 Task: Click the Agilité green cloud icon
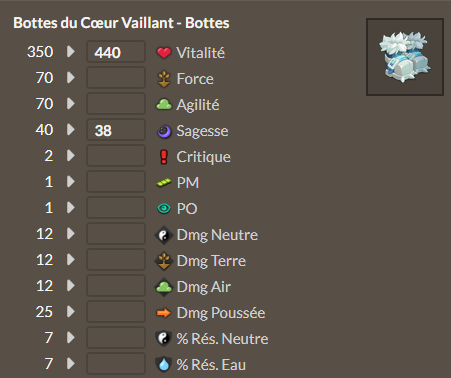tap(164, 105)
